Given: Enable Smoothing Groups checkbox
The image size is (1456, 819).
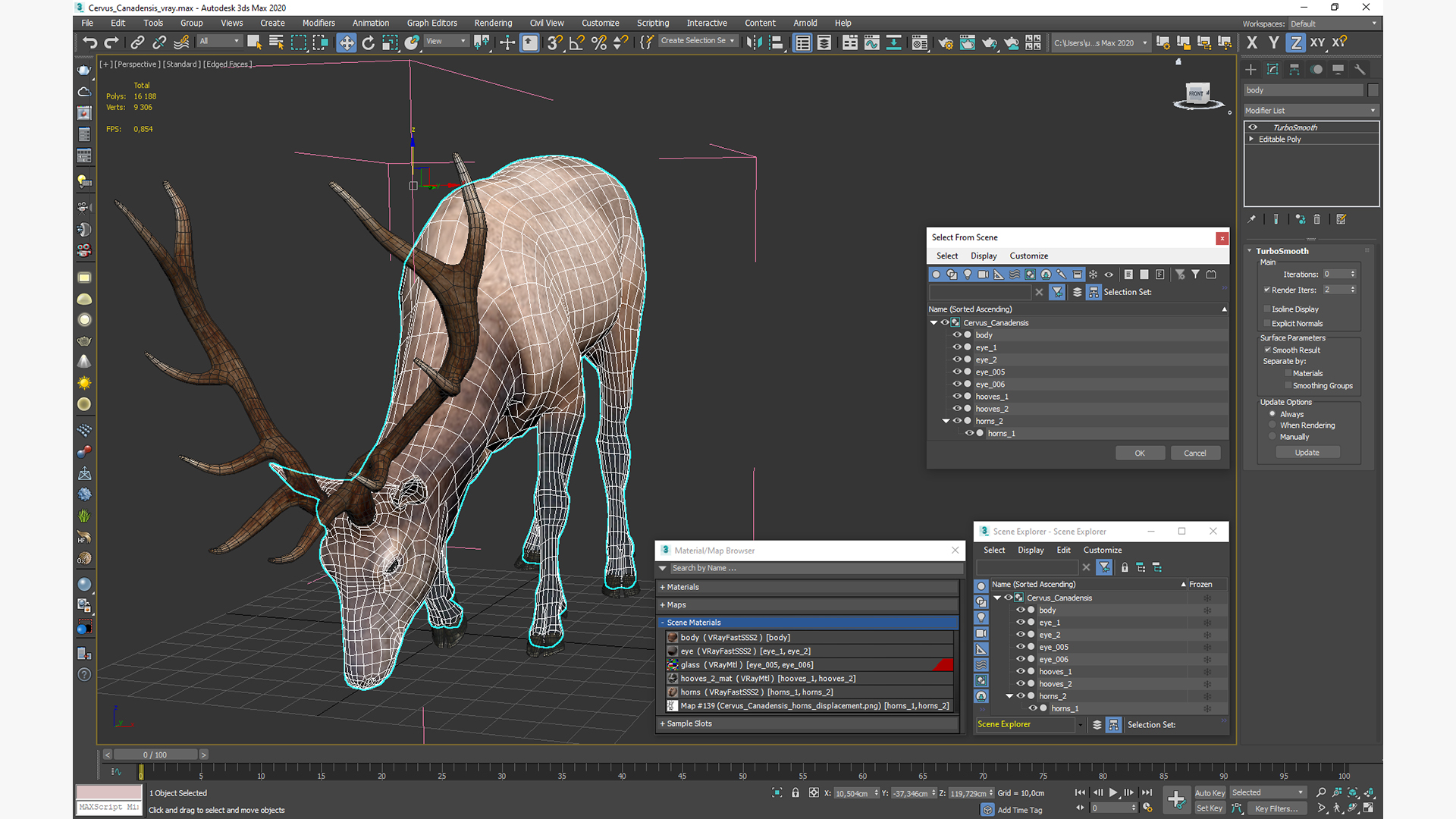Looking at the screenshot, I should [1288, 385].
